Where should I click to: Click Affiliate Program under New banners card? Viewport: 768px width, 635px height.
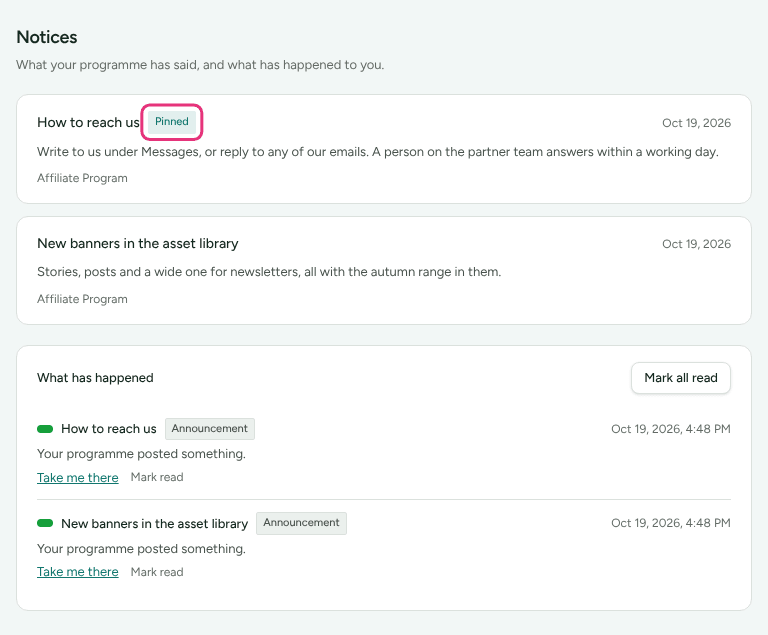point(82,299)
